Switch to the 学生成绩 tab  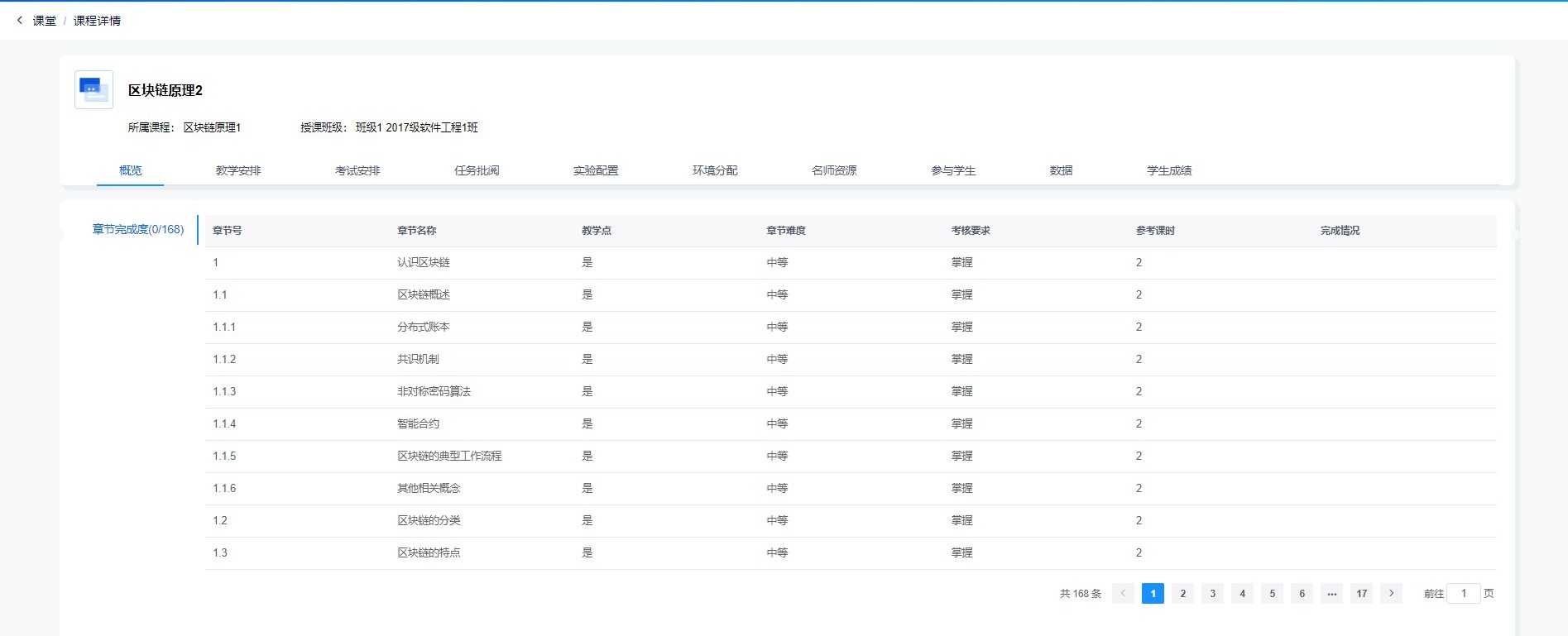[1169, 170]
